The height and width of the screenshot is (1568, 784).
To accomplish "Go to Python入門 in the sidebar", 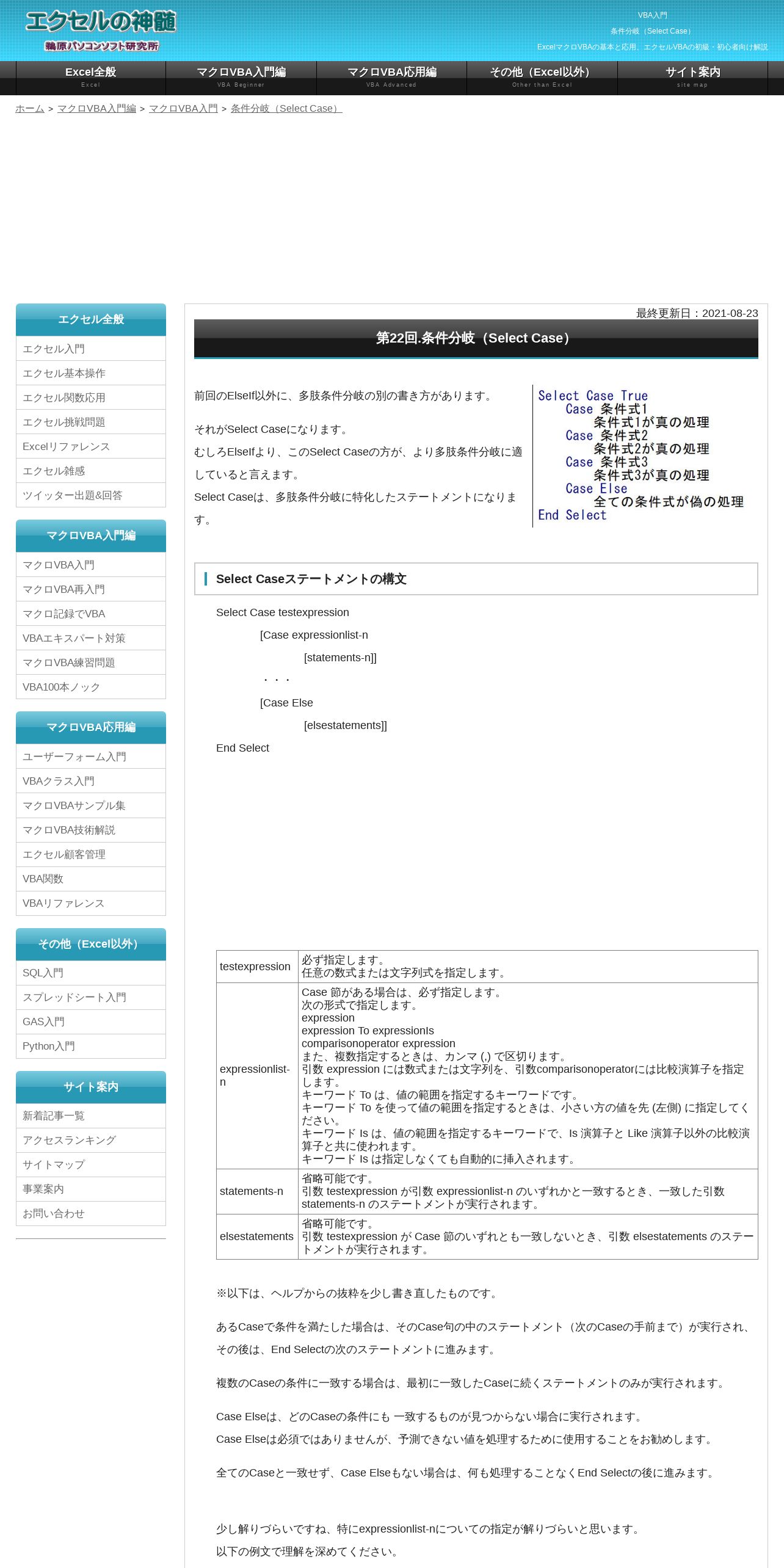I will pyautogui.click(x=90, y=1046).
